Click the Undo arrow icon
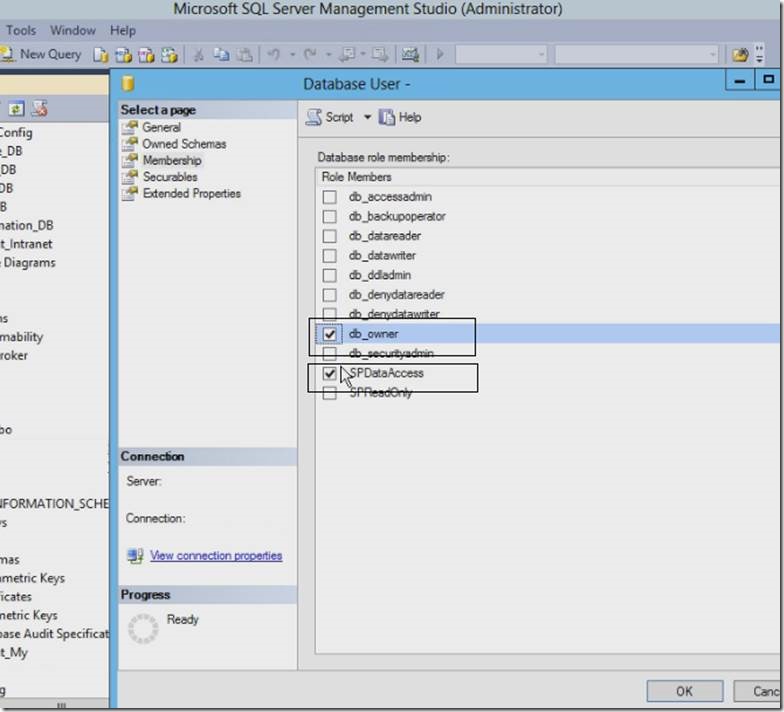Viewport: 784px width, 712px height. point(274,54)
